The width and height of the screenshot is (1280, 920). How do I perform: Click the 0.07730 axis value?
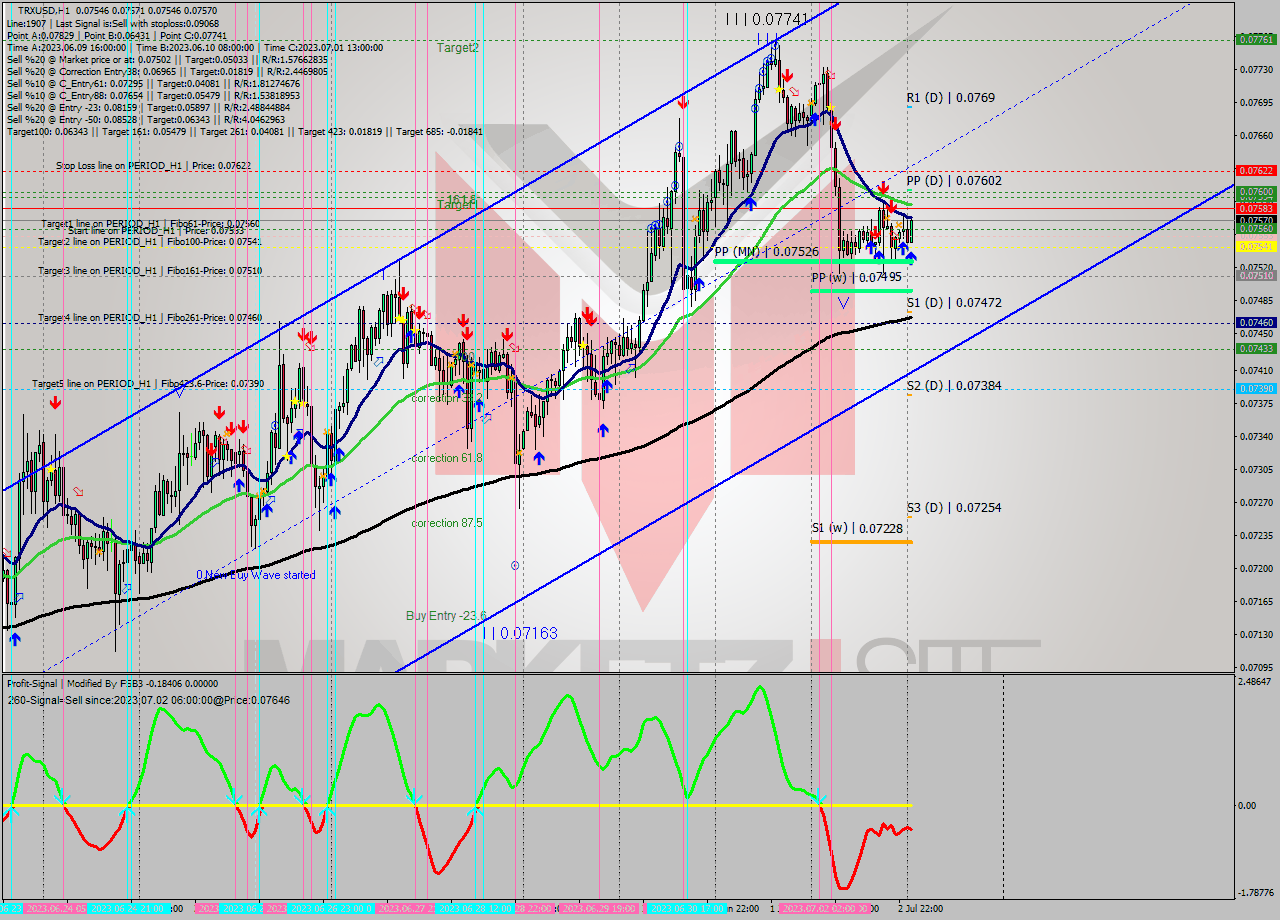1256,70
